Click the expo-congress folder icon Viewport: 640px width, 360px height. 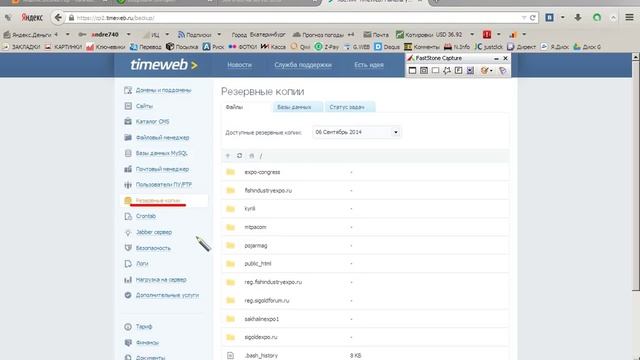pos(231,172)
